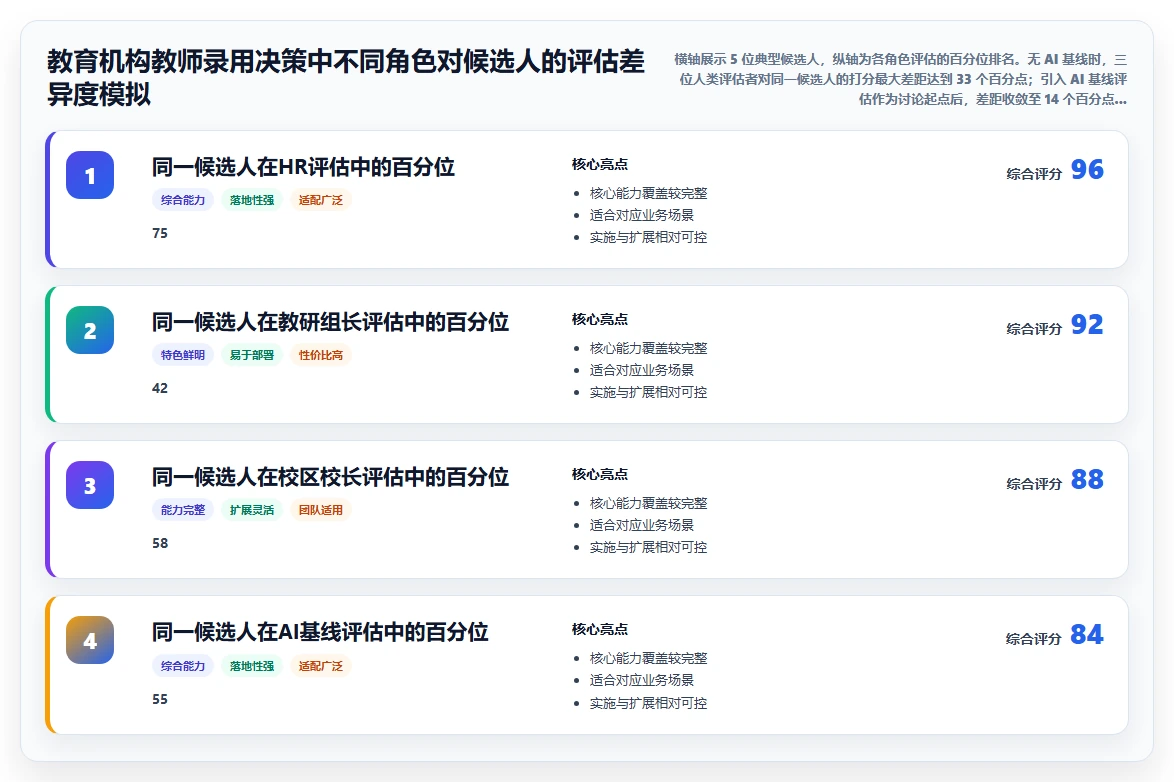Click the 综合评分 score 92
Viewport: 1174px width, 782px height.
tap(1087, 324)
